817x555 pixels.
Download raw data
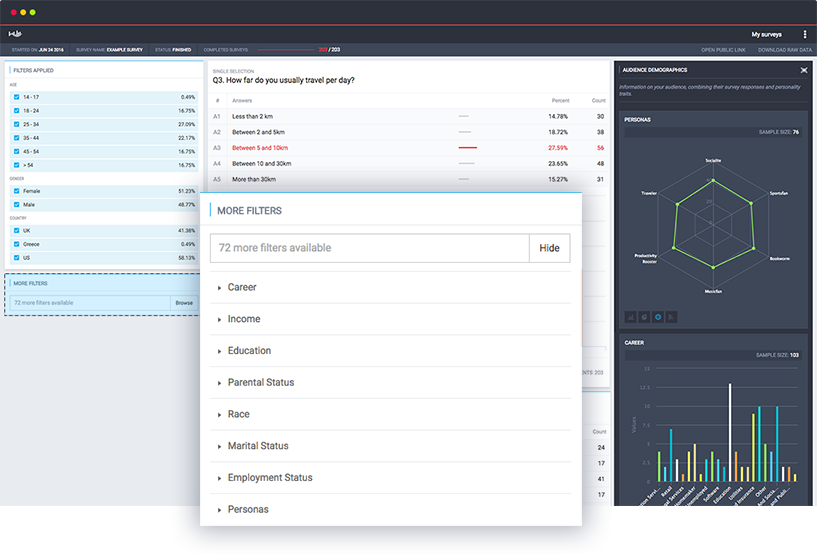[x=784, y=50]
